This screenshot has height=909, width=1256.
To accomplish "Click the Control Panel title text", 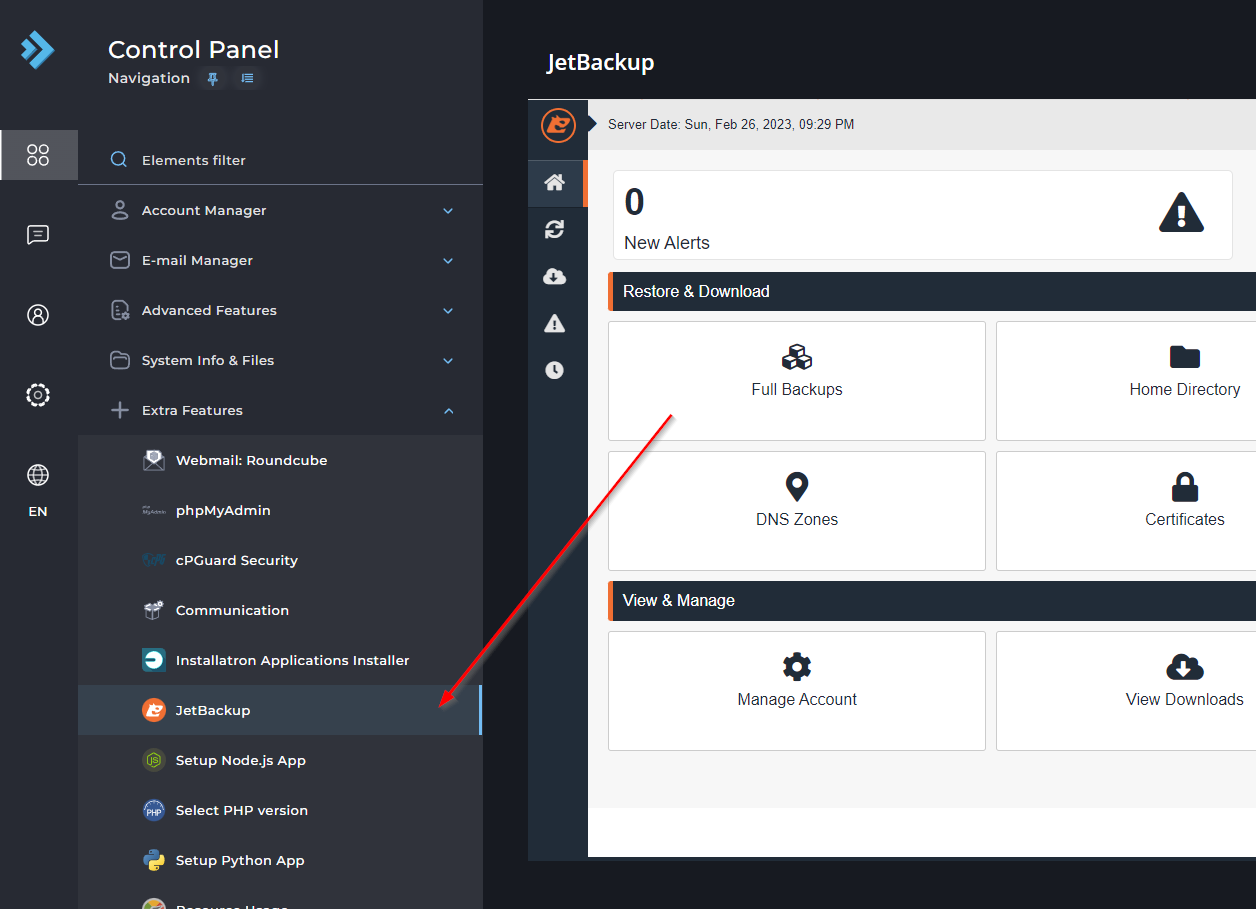I will (194, 50).
